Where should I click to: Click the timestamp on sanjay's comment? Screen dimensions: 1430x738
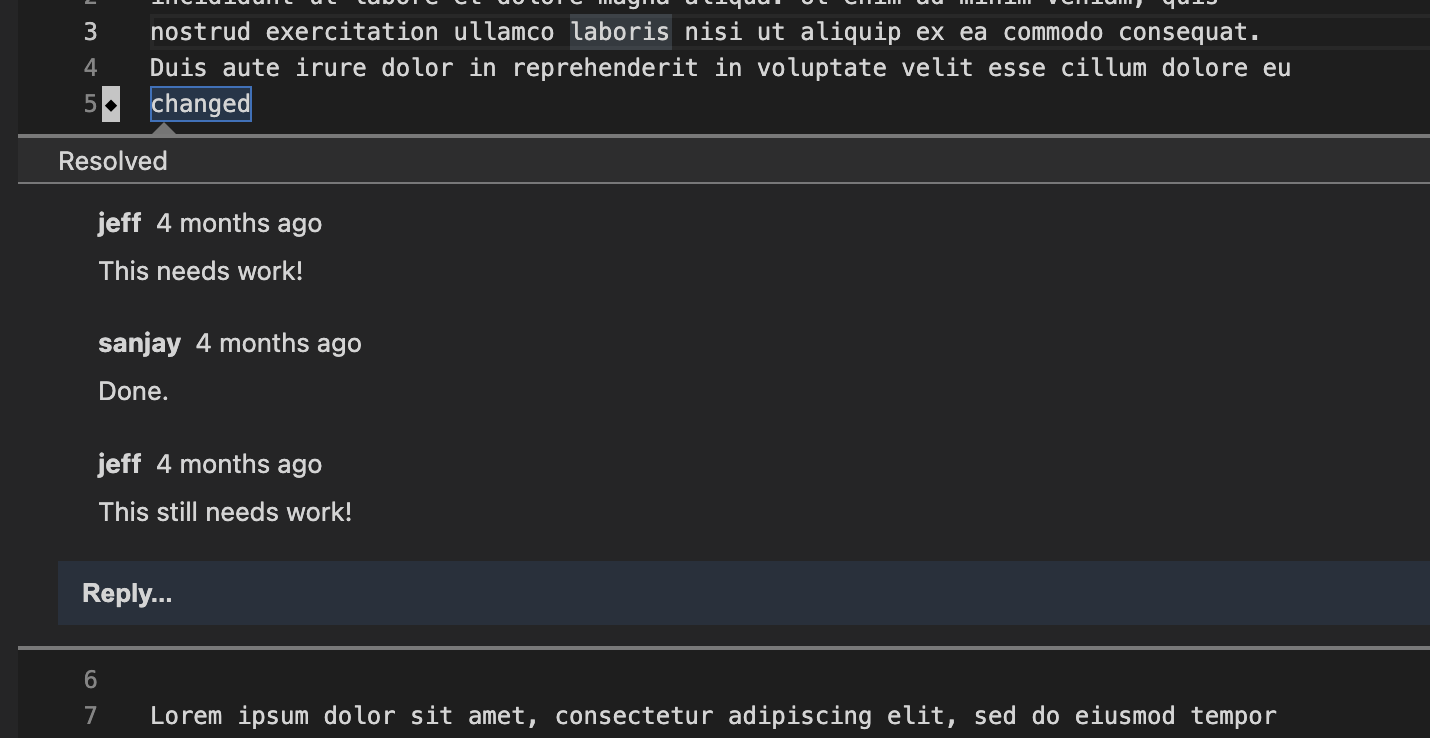[279, 342]
